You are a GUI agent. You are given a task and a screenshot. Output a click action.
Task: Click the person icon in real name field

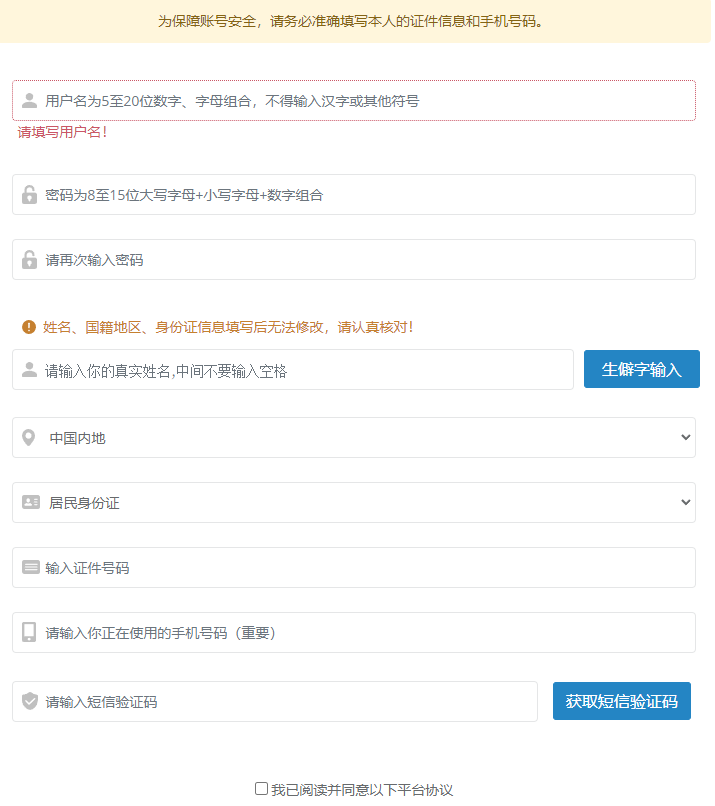(29, 370)
